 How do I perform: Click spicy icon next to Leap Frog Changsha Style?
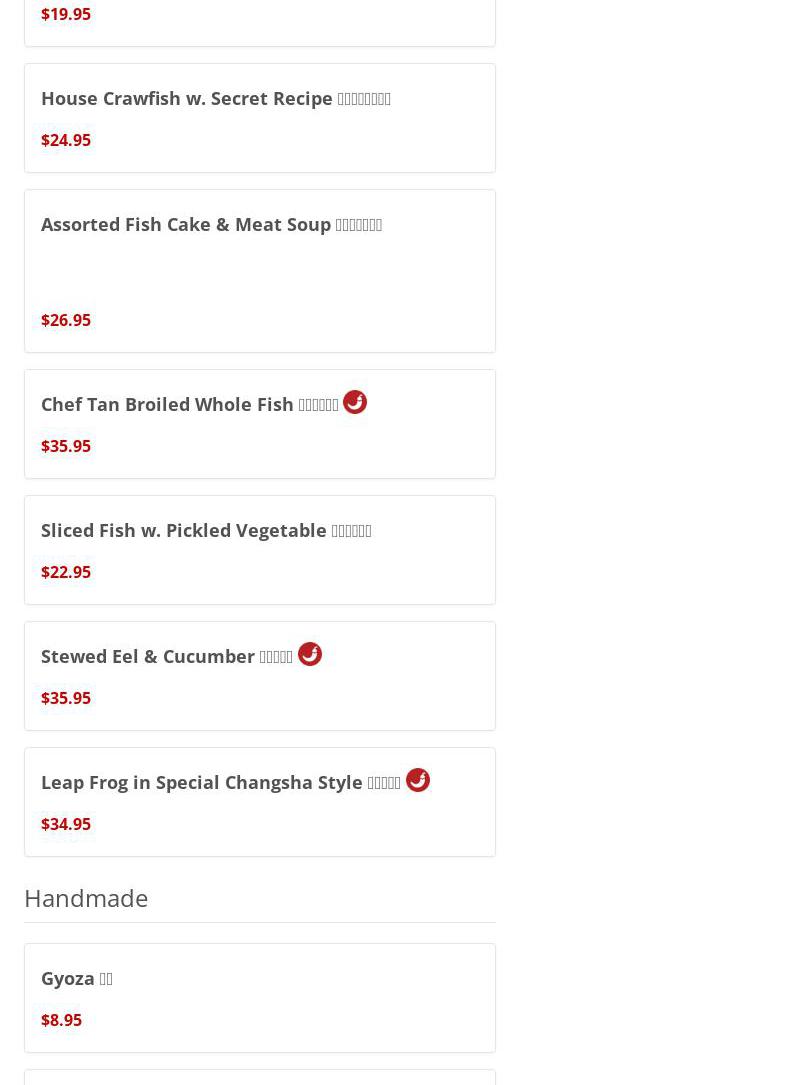tap(418, 780)
